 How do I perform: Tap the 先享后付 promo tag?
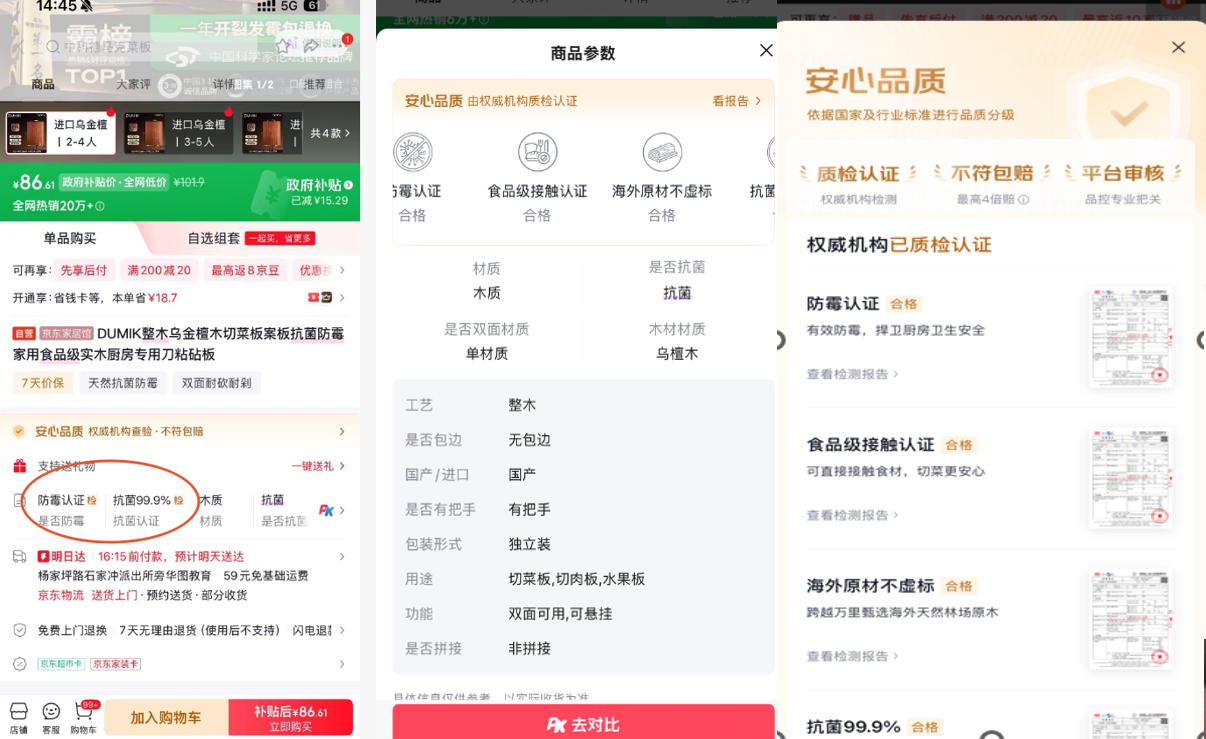point(84,270)
